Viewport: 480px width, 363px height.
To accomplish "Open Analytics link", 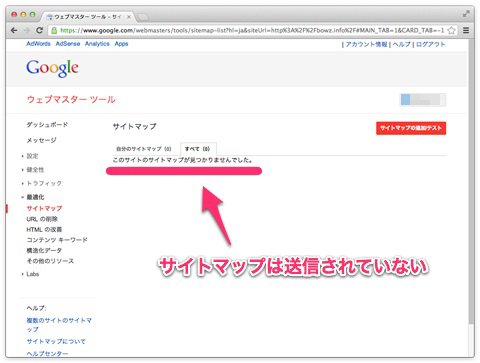I will coord(97,44).
